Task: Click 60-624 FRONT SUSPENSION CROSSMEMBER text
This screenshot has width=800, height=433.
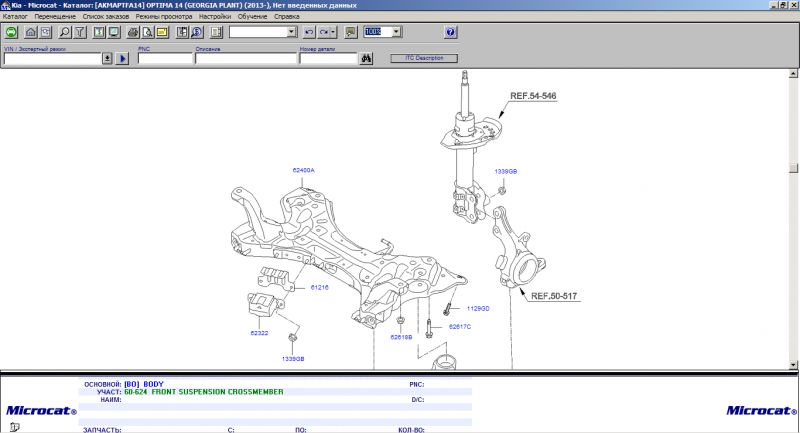Action: click(x=204, y=392)
